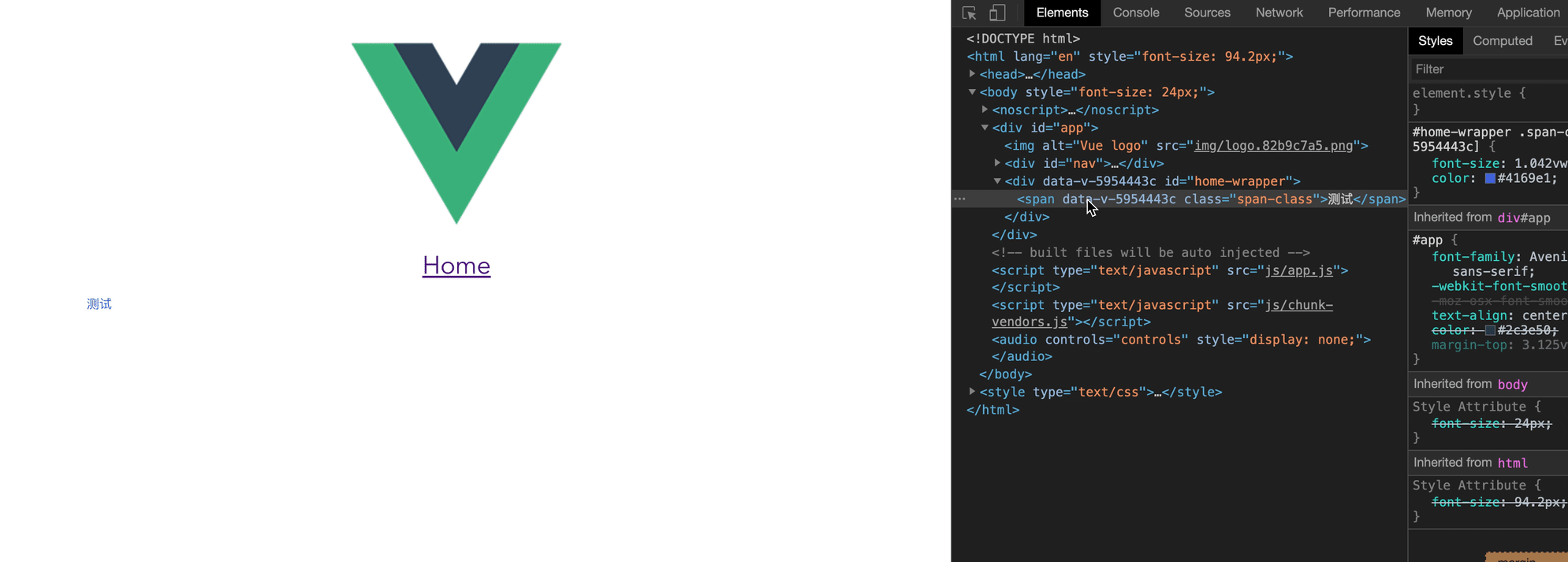Switch to the Application tab

tap(1528, 13)
